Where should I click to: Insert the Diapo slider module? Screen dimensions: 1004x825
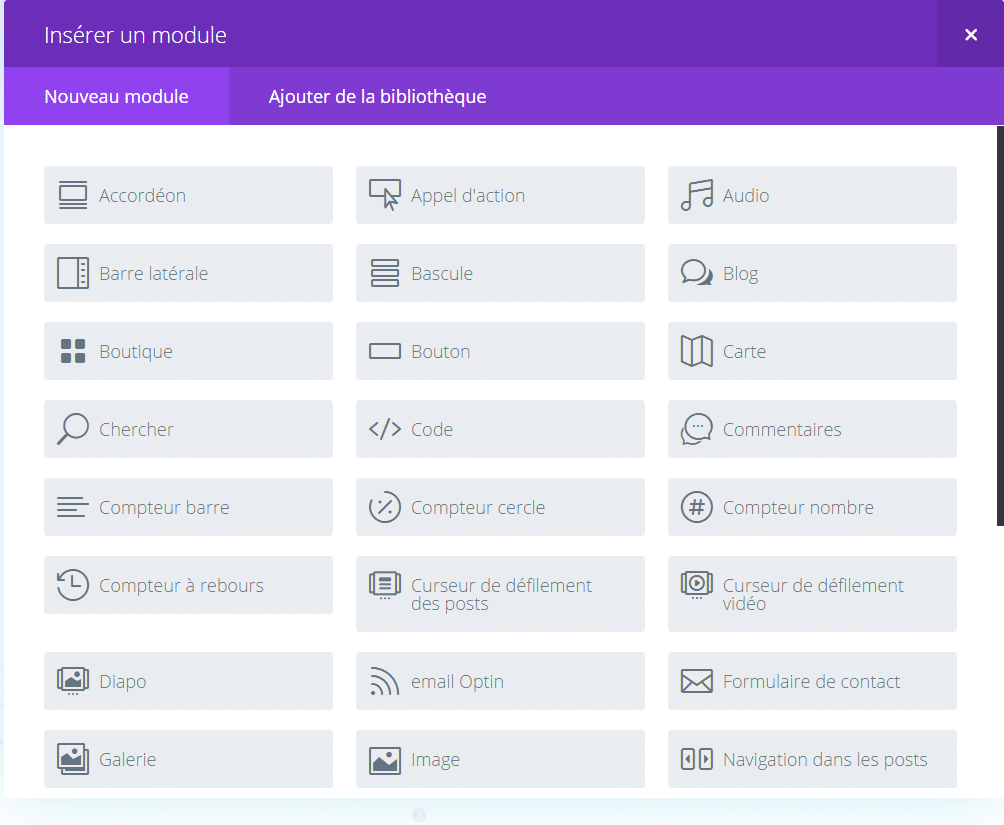[x=188, y=681]
